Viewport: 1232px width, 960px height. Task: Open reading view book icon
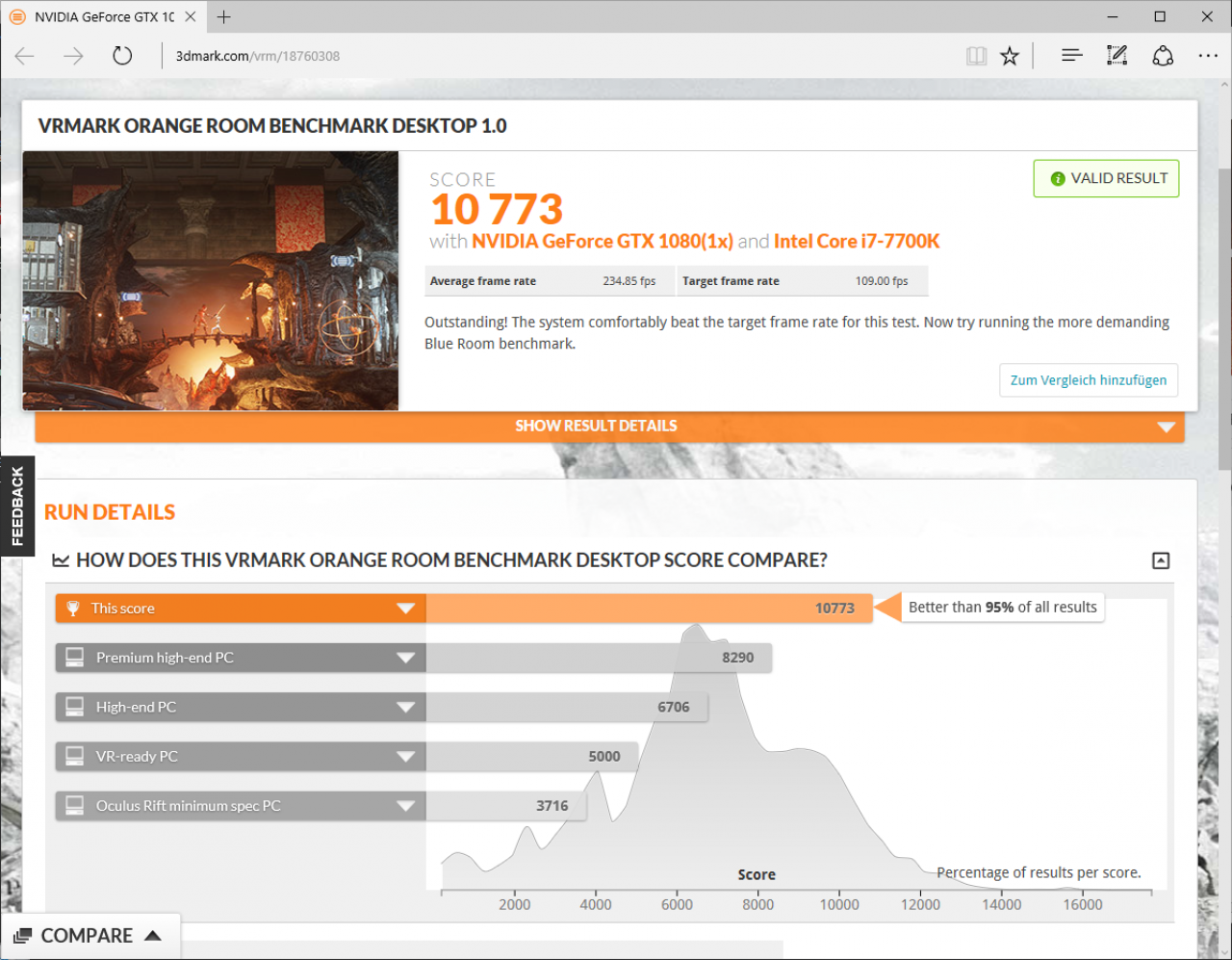(x=976, y=56)
